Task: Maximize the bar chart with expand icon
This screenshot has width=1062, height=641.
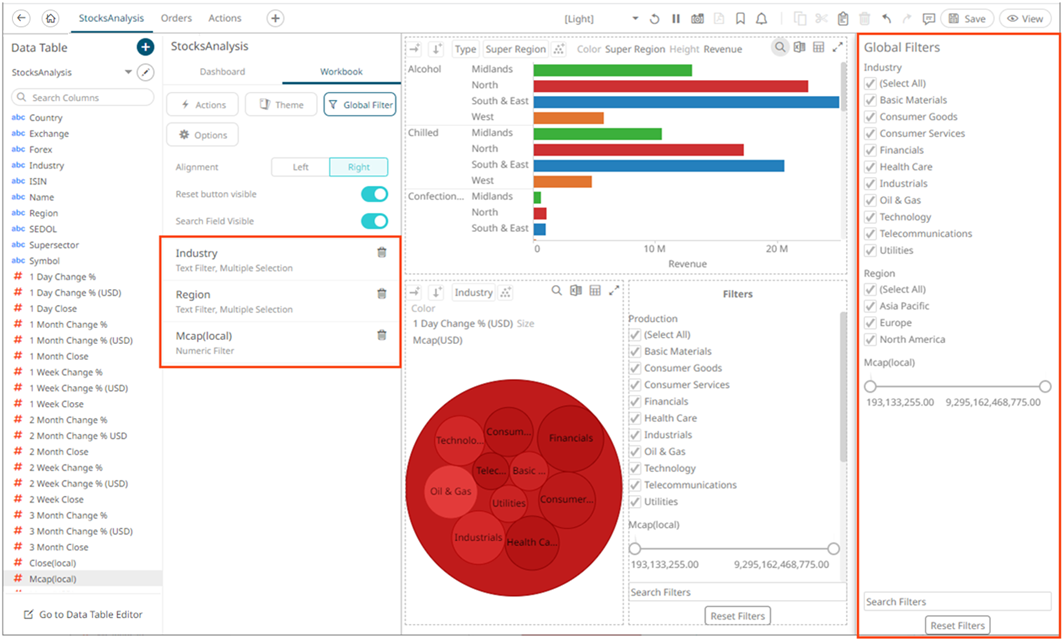Action: click(x=838, y=48)
